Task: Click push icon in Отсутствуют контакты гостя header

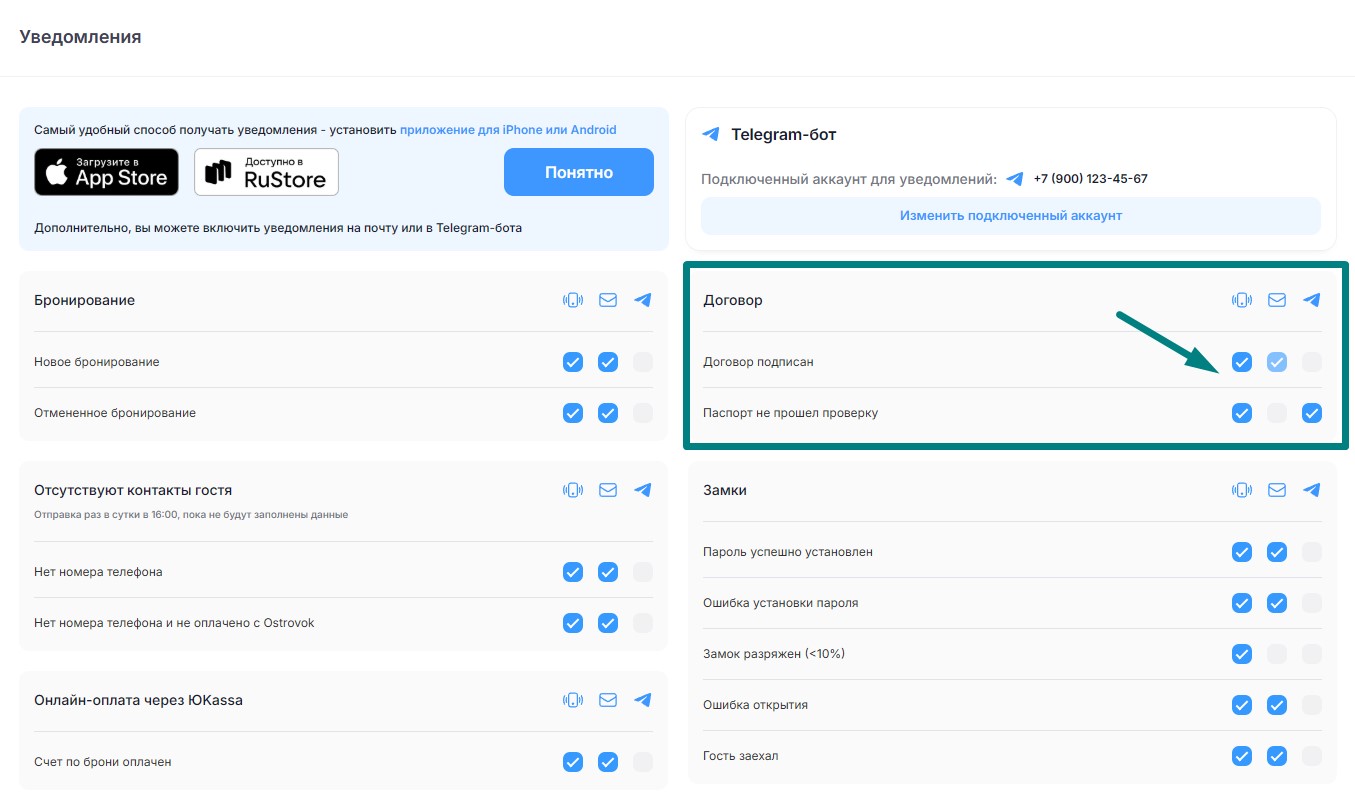Action: click(573, 490)
